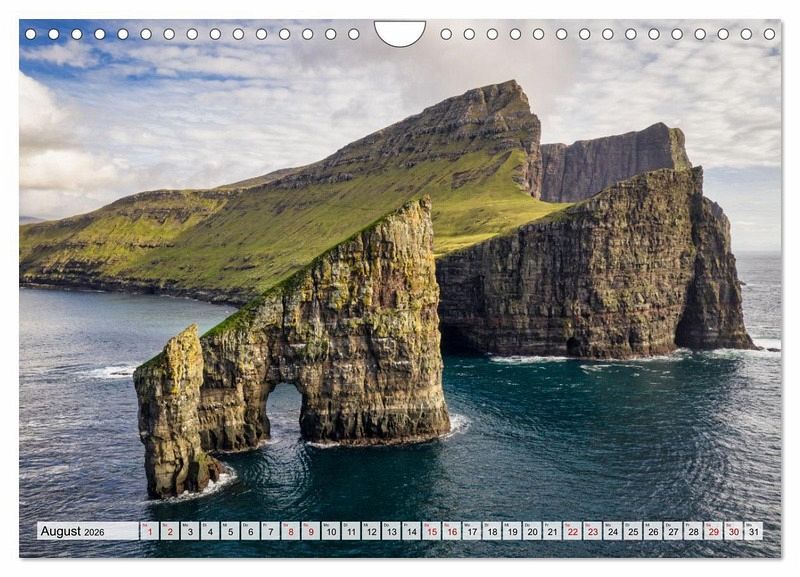Image resolution: width=800 pixels, height=577 pixels.
Task: Select the red Saturday date 1 cell
Action: click(149, 531)
